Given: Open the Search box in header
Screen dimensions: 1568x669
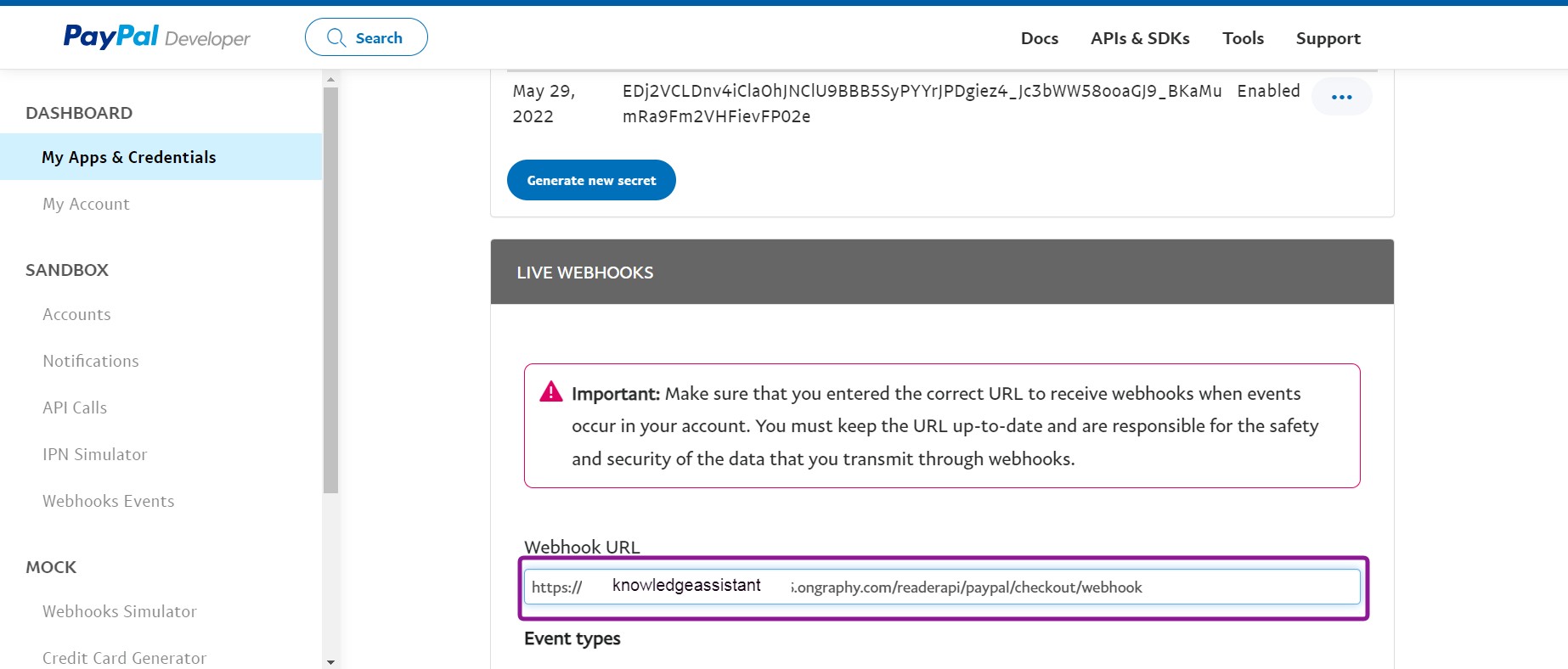Looking at the screenshot, I should point(366,37).
